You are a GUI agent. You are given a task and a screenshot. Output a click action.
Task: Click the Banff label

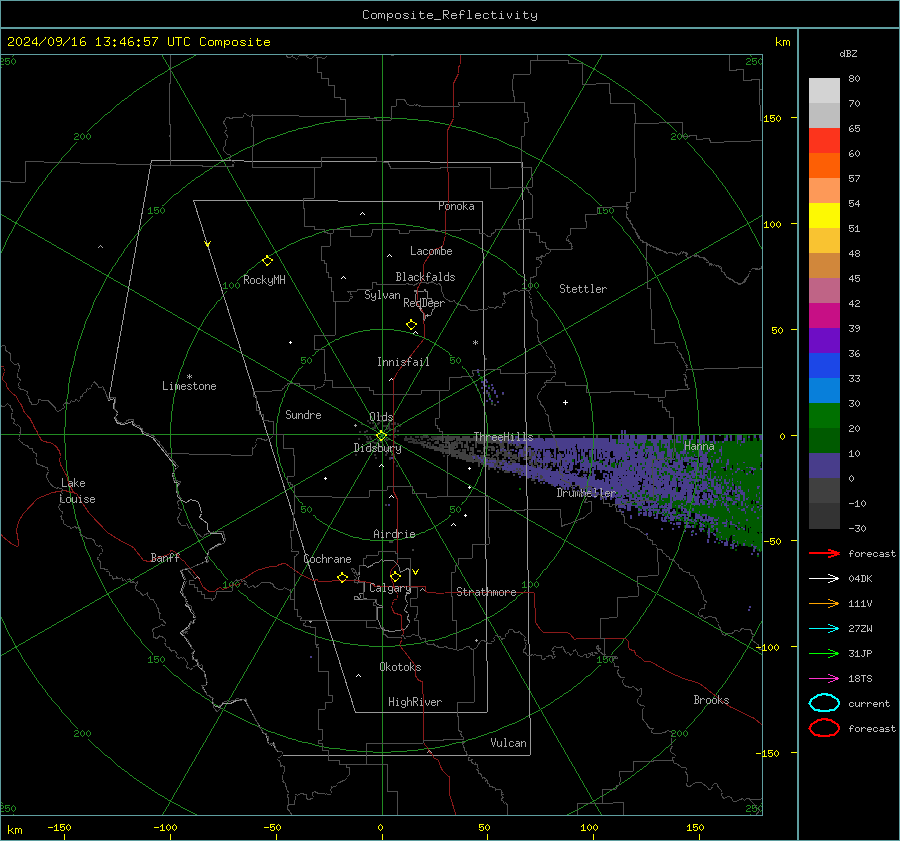165,557
